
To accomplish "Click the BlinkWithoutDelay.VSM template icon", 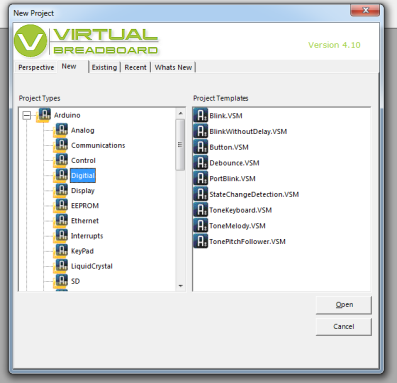I will [201, 131].
